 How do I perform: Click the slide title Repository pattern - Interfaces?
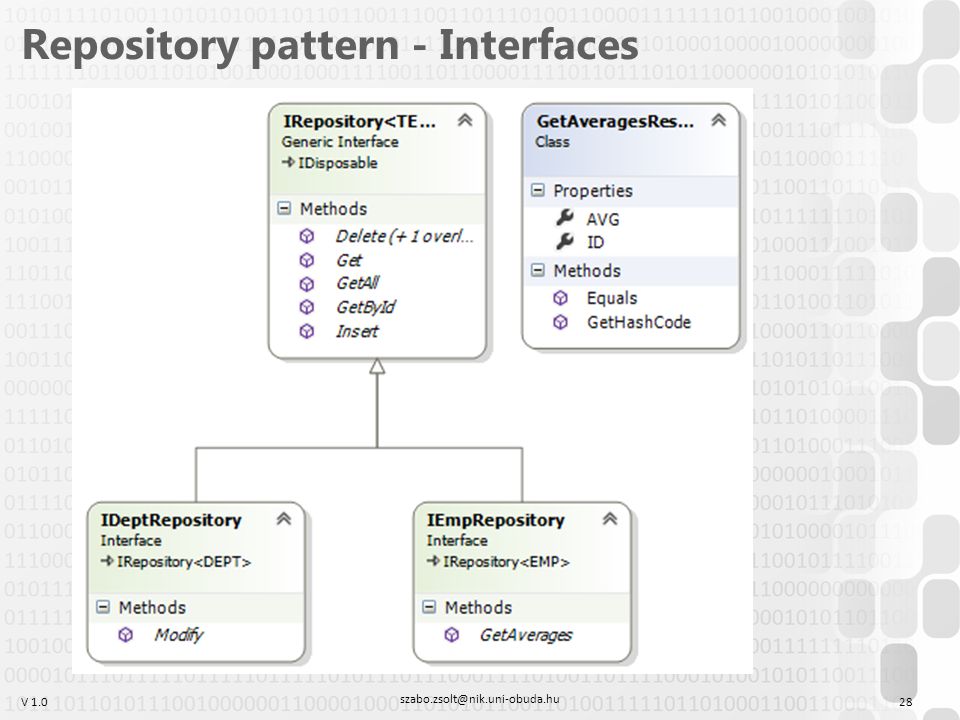point(330,45)
